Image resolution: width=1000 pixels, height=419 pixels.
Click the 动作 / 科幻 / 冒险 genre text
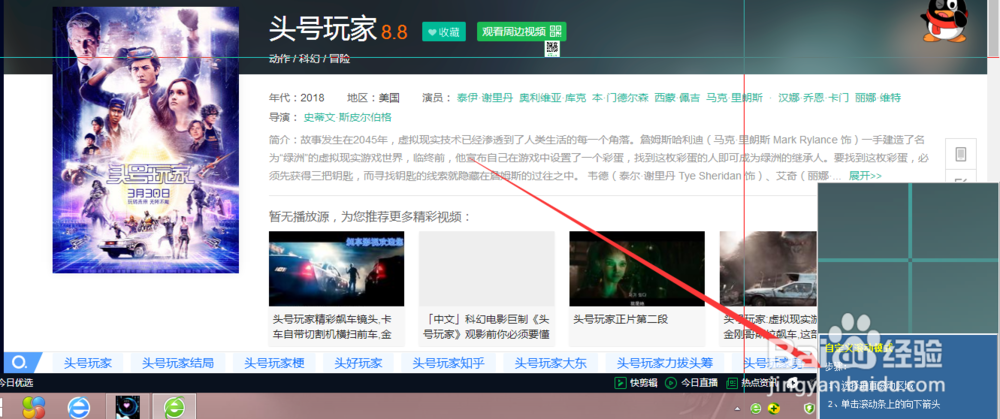pos(309,59)
